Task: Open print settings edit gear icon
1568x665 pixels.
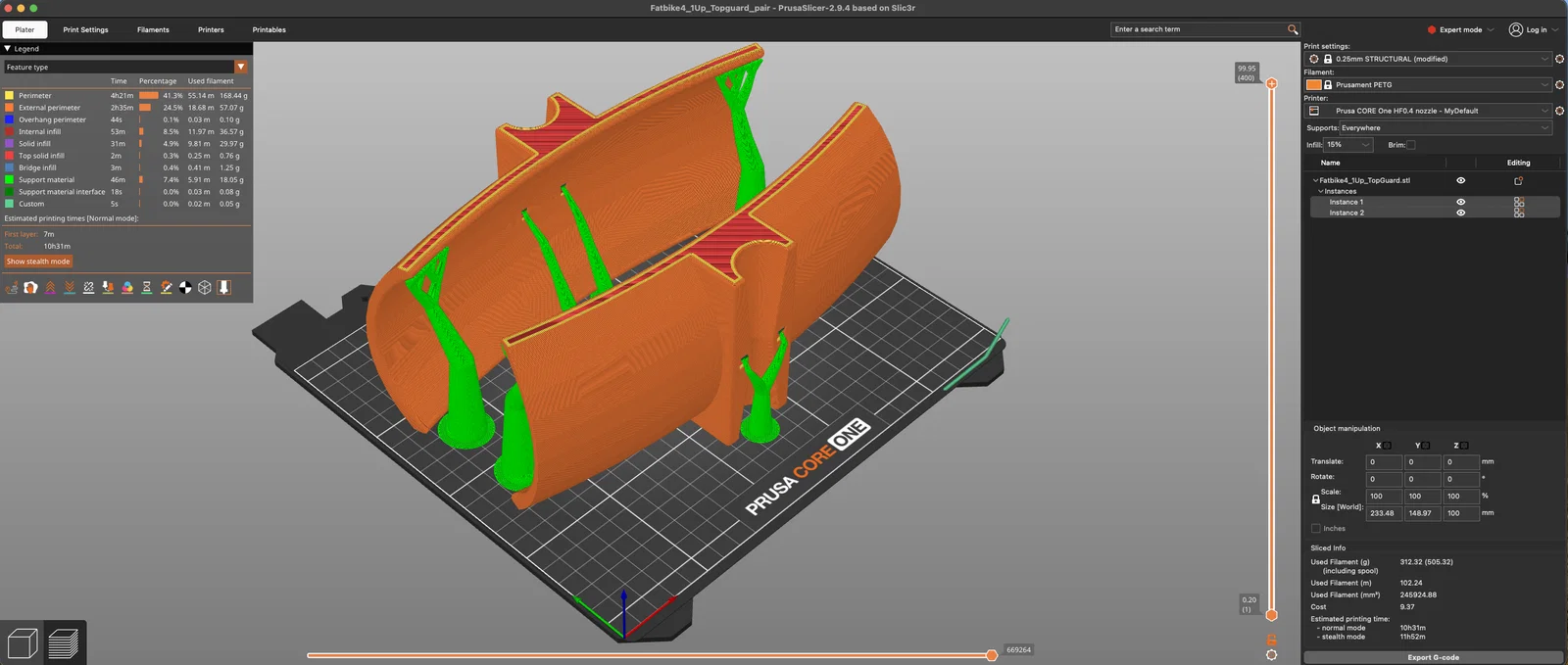Action: click(x=1559, y=59)
